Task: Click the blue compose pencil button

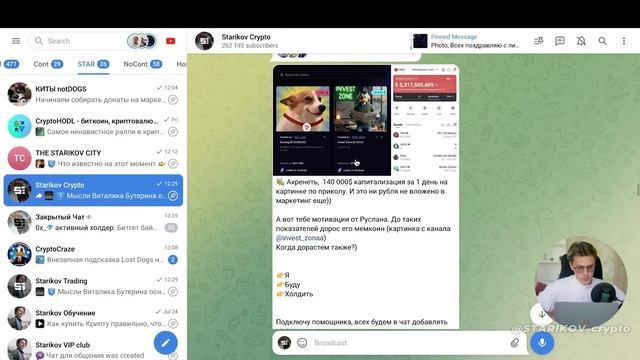Action: [166, 343]
